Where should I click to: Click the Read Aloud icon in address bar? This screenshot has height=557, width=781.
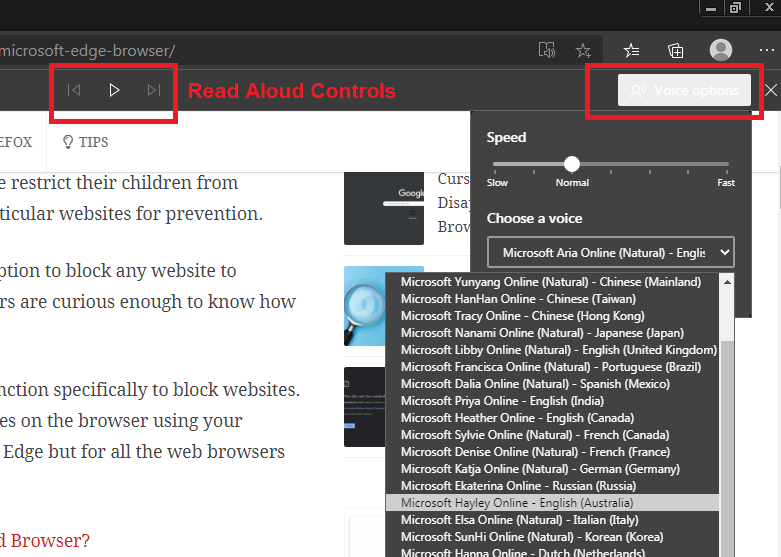coord(546,50)
